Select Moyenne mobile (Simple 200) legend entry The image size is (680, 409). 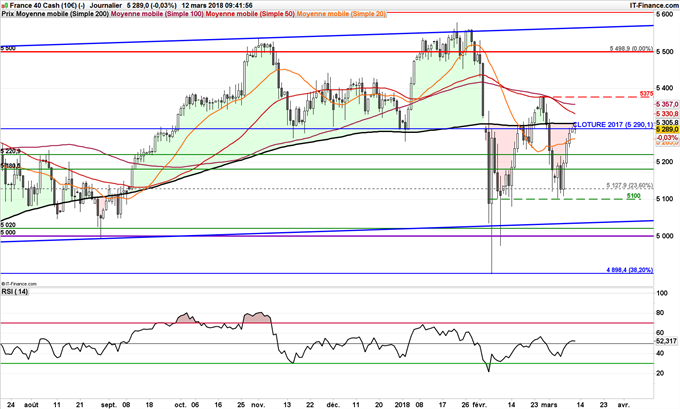[x=62, y=14]
